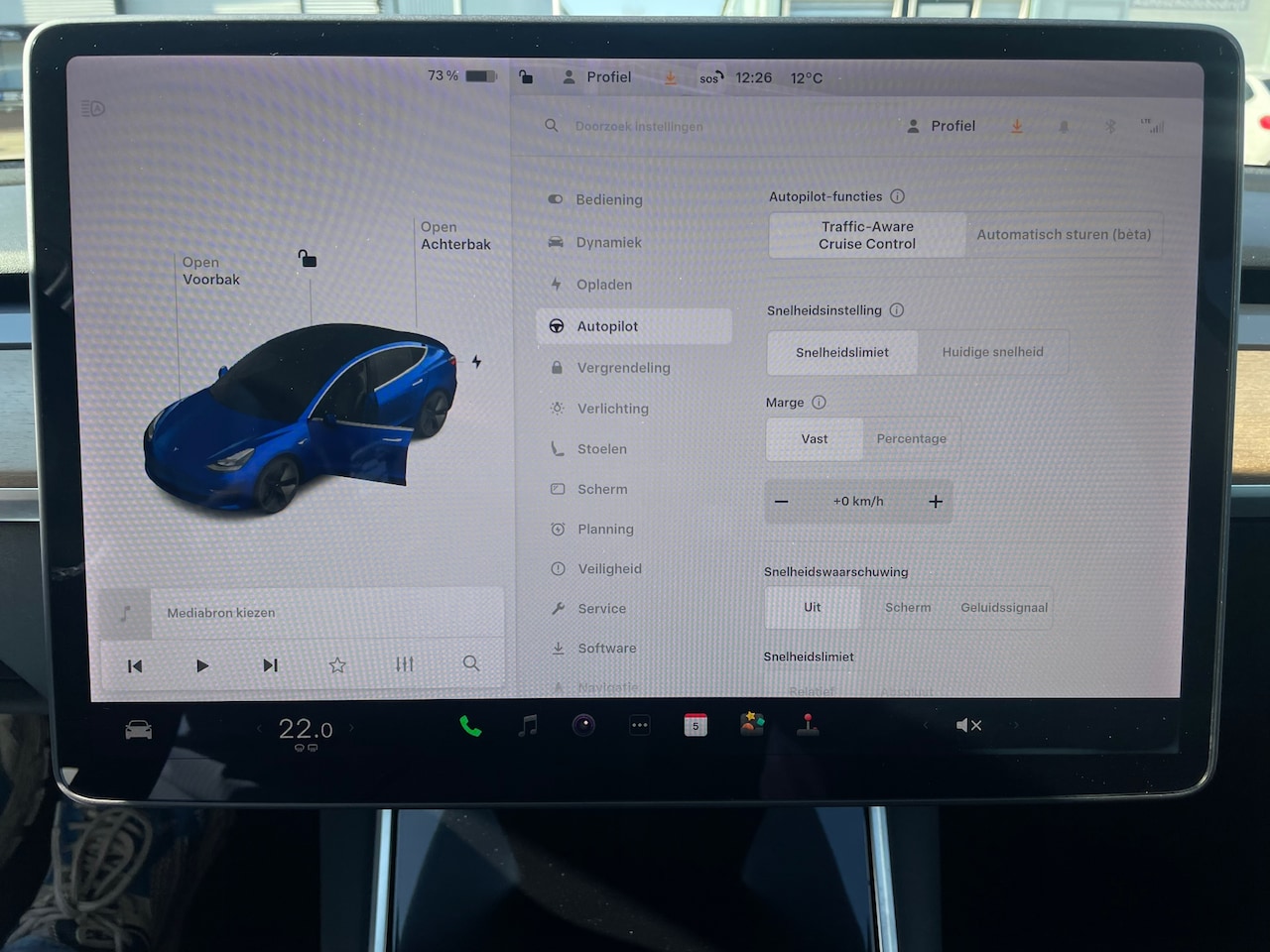Image resolution: width=1270 pixels, height=952 pixels.
Task: Open the phone app icon
Action: point(470,727)
